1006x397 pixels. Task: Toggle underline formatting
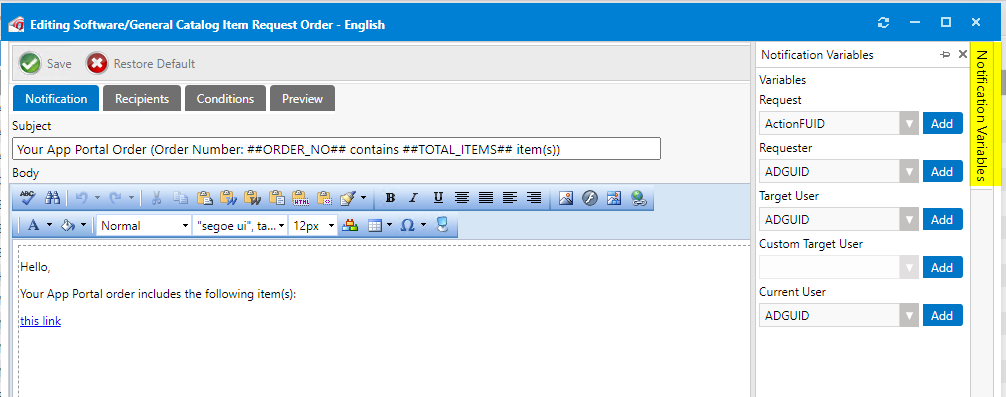(x=438, y=198)
